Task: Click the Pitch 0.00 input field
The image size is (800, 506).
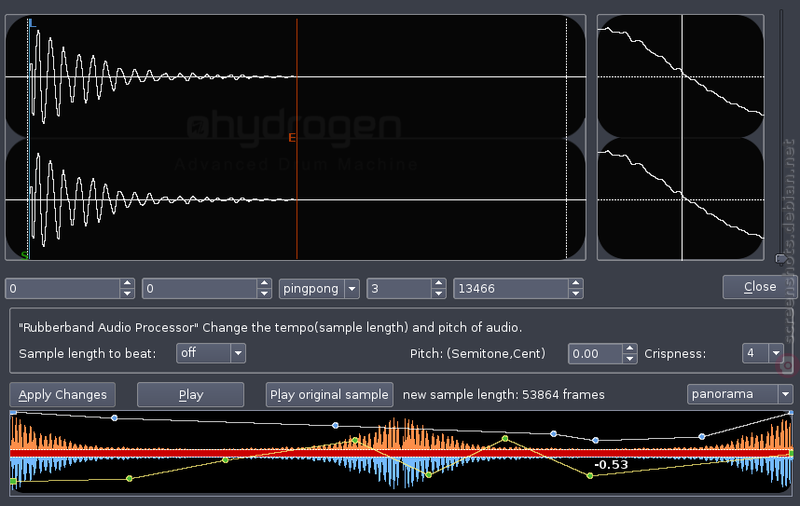Action: tap(595, 353)
